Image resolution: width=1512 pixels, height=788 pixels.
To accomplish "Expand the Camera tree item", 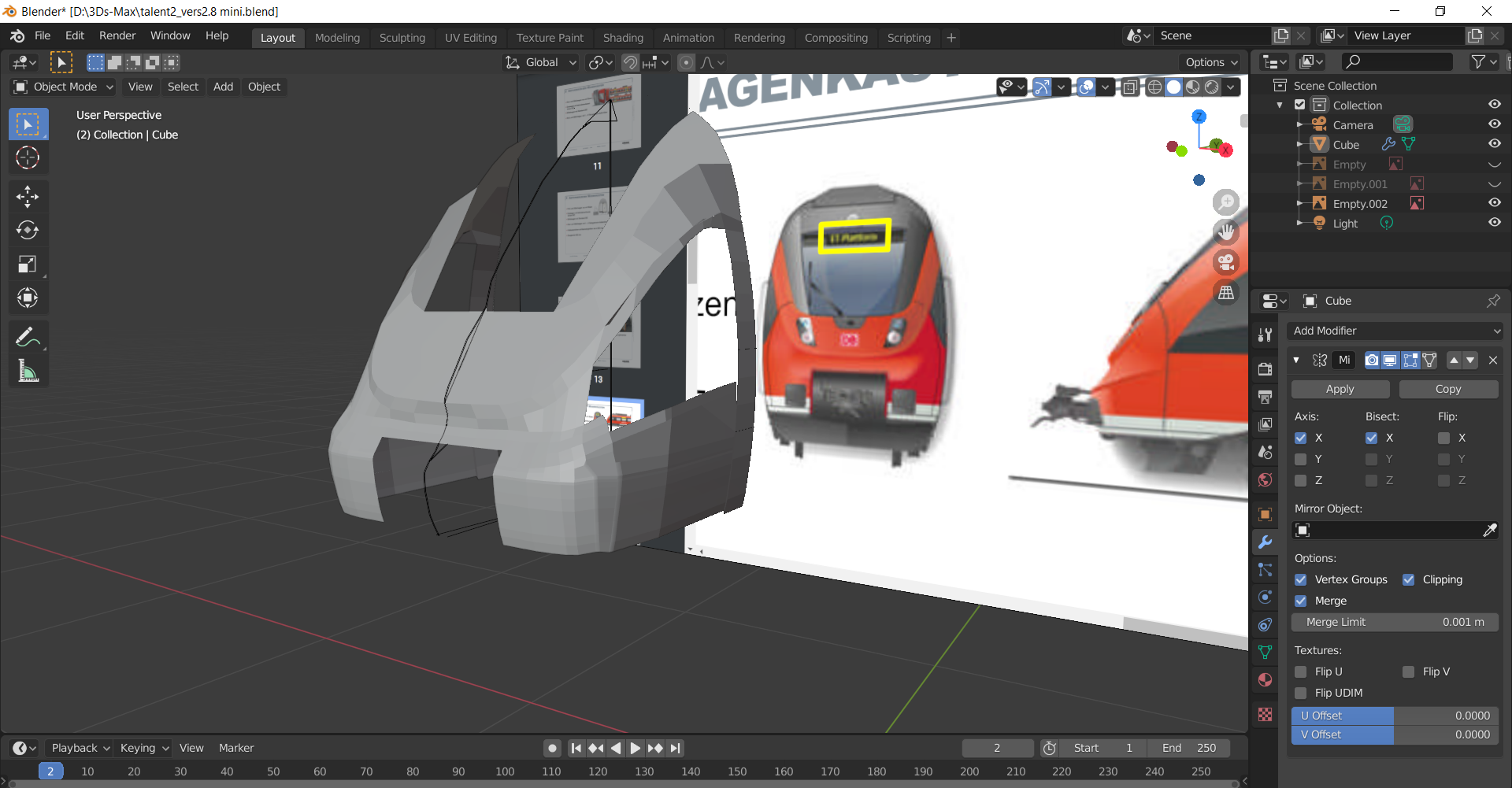I will pos(1299,125).
